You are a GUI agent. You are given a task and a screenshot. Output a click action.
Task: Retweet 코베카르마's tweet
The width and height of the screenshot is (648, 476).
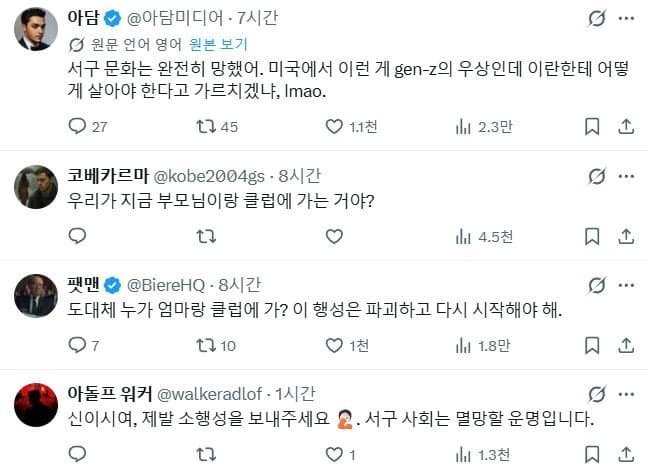coord(205,237)
